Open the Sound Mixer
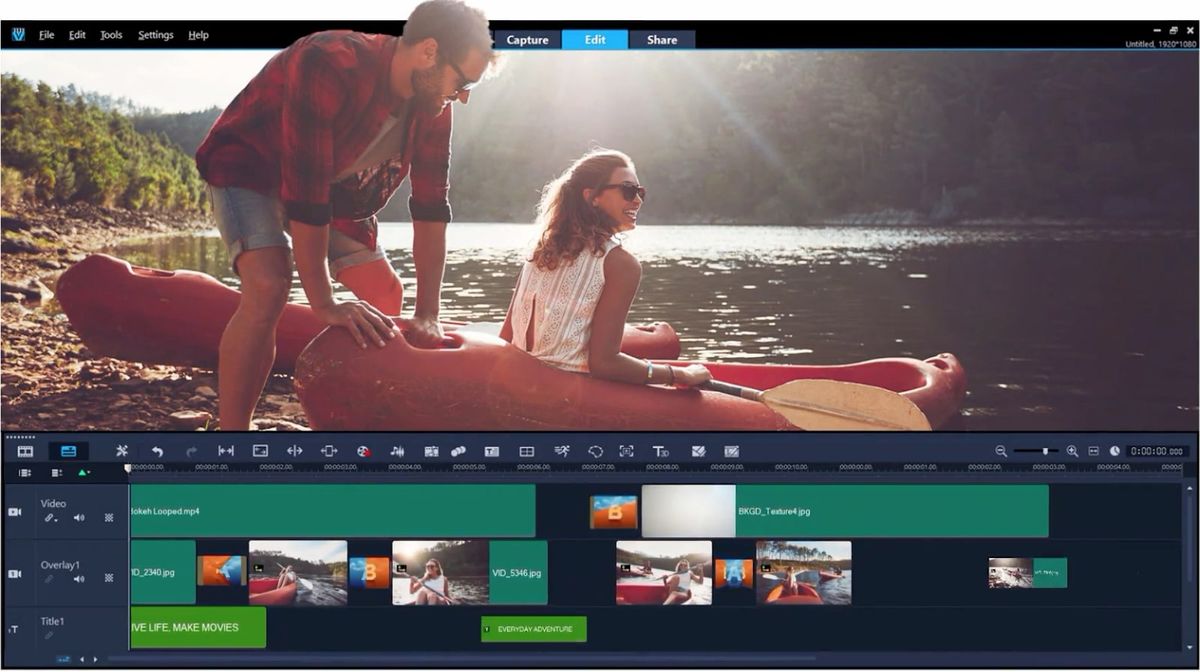1200x672 pixels. [x=397, y=452]
